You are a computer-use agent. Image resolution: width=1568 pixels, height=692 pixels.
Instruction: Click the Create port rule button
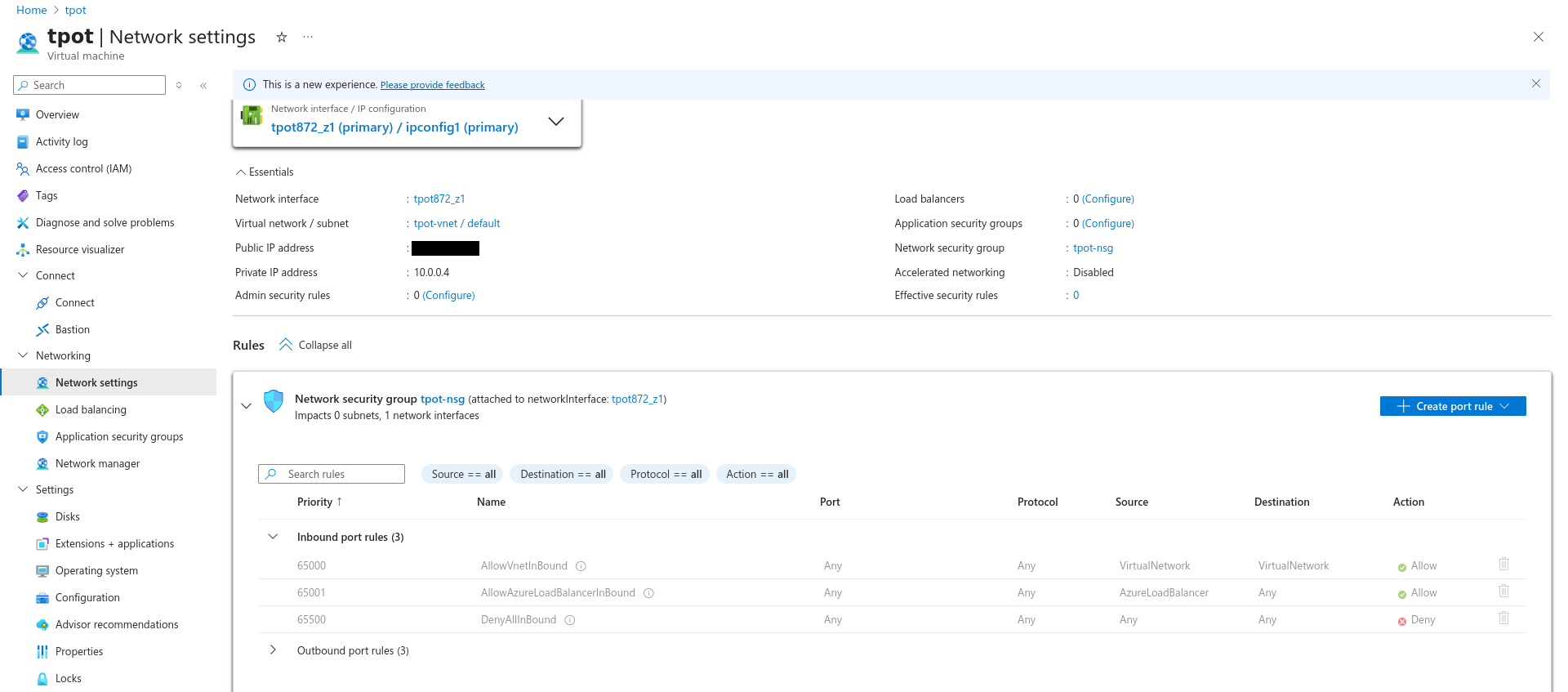pos(1452,406)
